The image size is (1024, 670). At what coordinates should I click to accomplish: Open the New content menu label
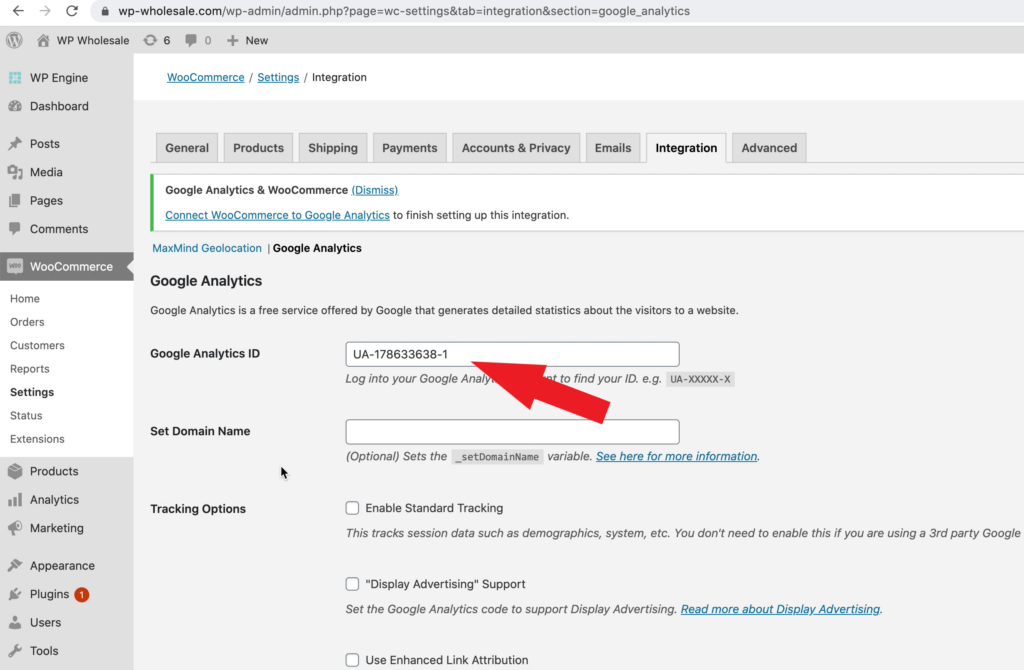pos(257,40)
